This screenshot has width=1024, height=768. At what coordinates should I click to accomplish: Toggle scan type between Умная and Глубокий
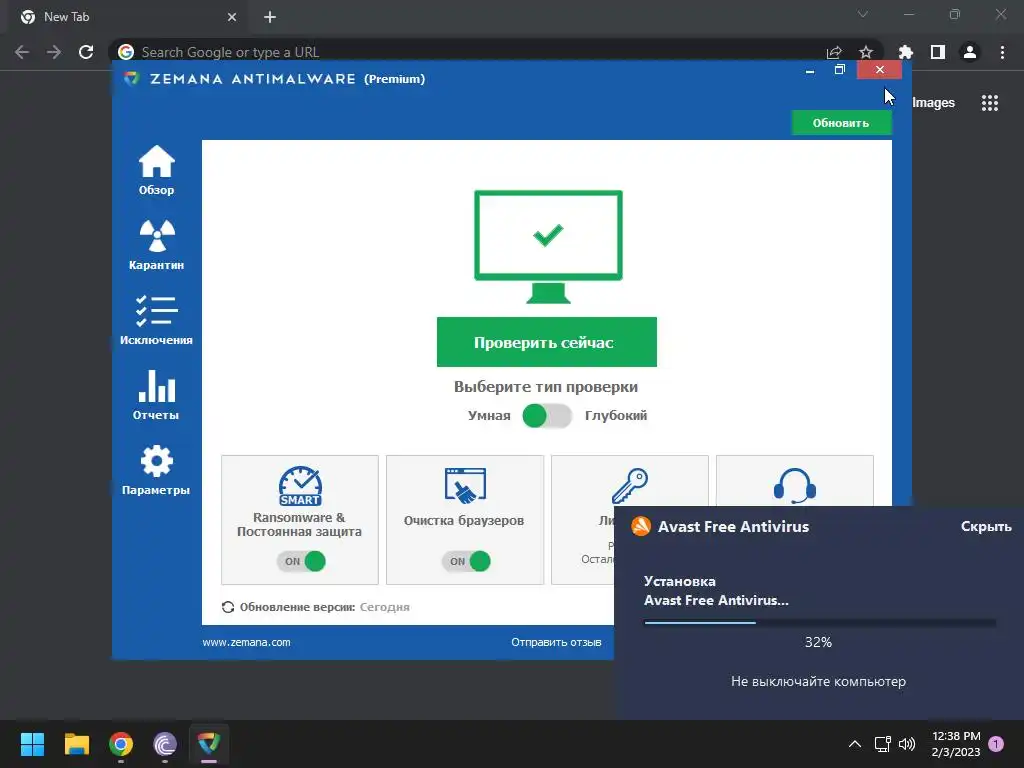[547, 416]
